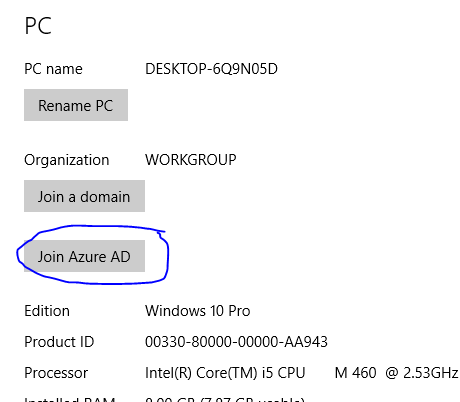This screenshot has height=402, width=460.
Task: Select the WORKGROUP organization value
Action: (191, 160)
